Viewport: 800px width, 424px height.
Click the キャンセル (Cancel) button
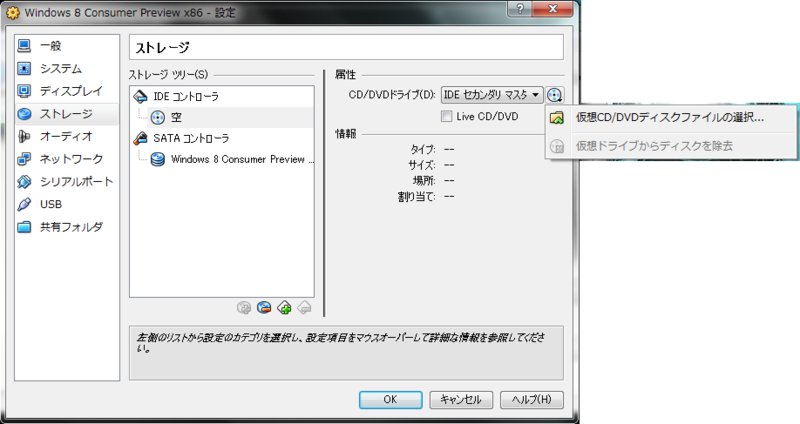pyautogui.click(x=461, y=400)
